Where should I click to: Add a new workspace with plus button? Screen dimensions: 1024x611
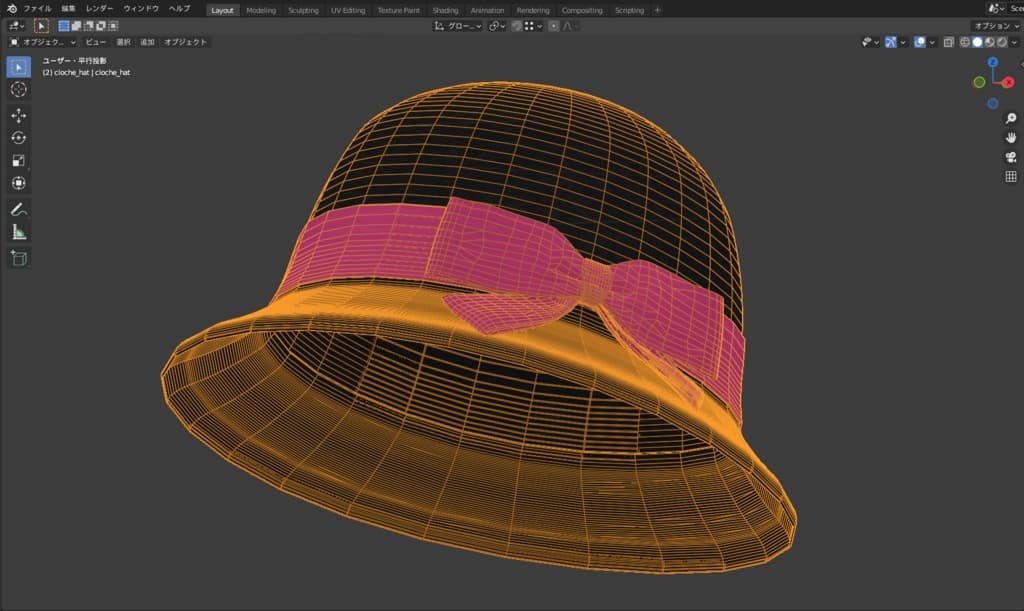tap(657, 10)
